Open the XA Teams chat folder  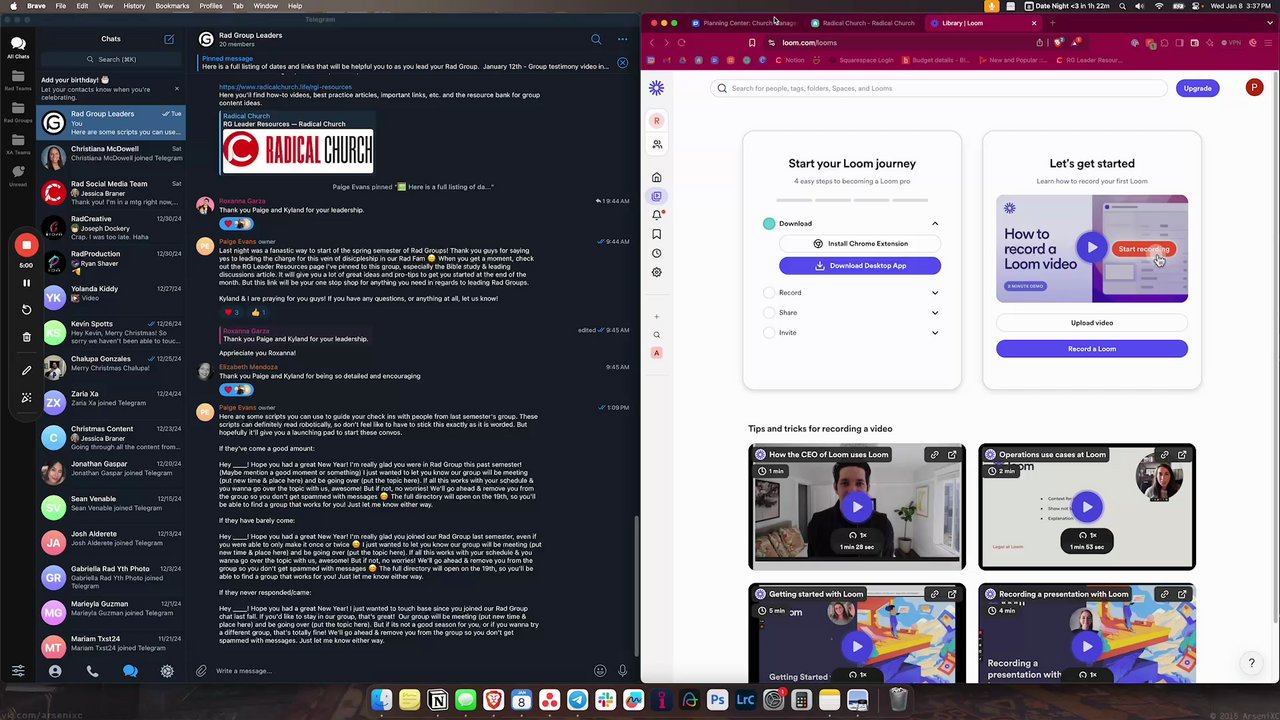18,145
